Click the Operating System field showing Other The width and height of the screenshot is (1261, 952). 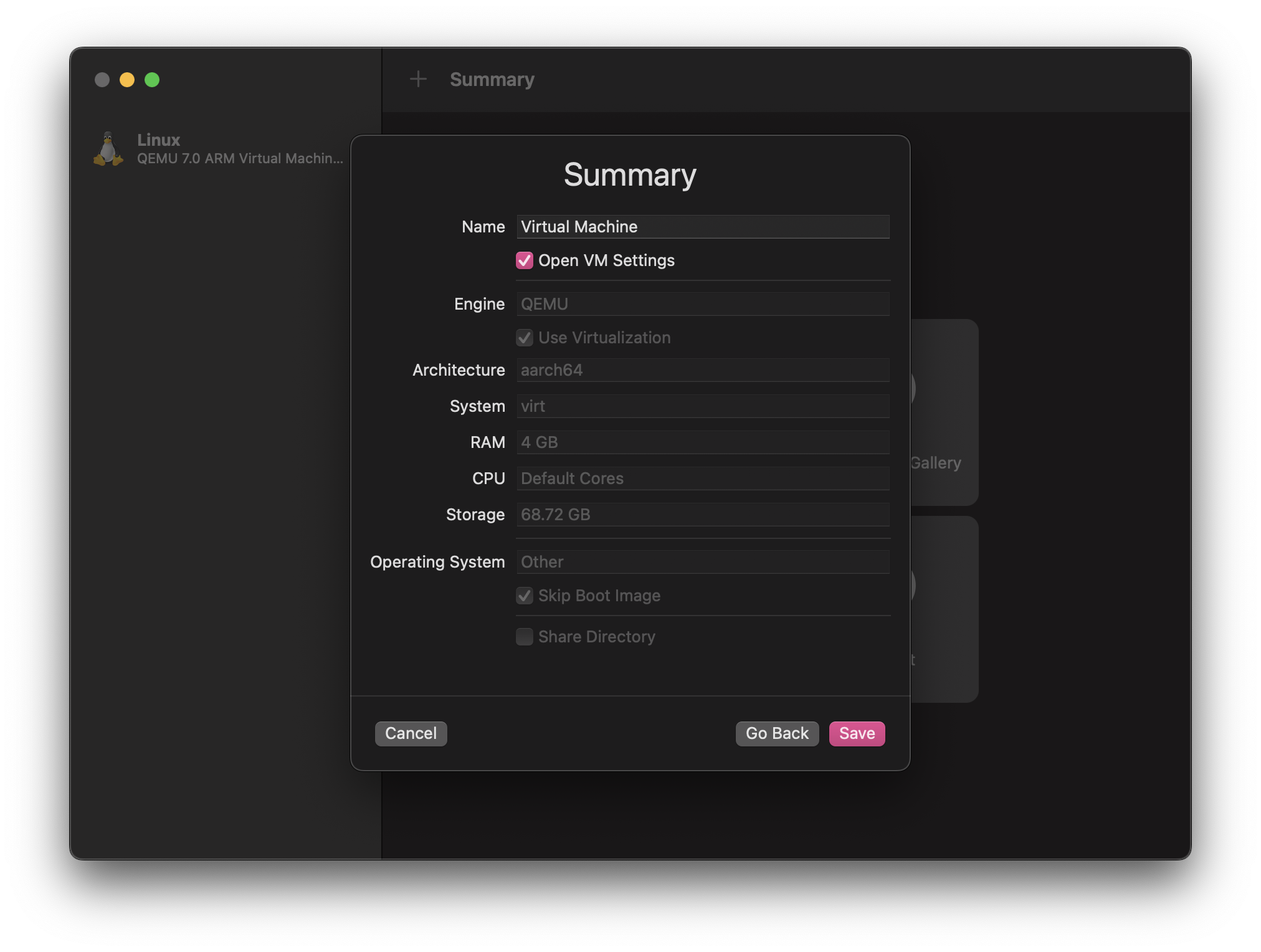click(702, 562)
